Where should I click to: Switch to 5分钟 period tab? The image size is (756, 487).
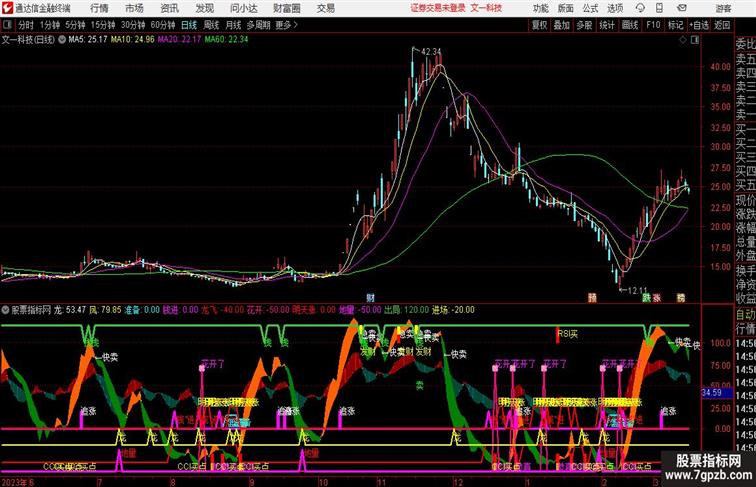(x=75, y=25)
